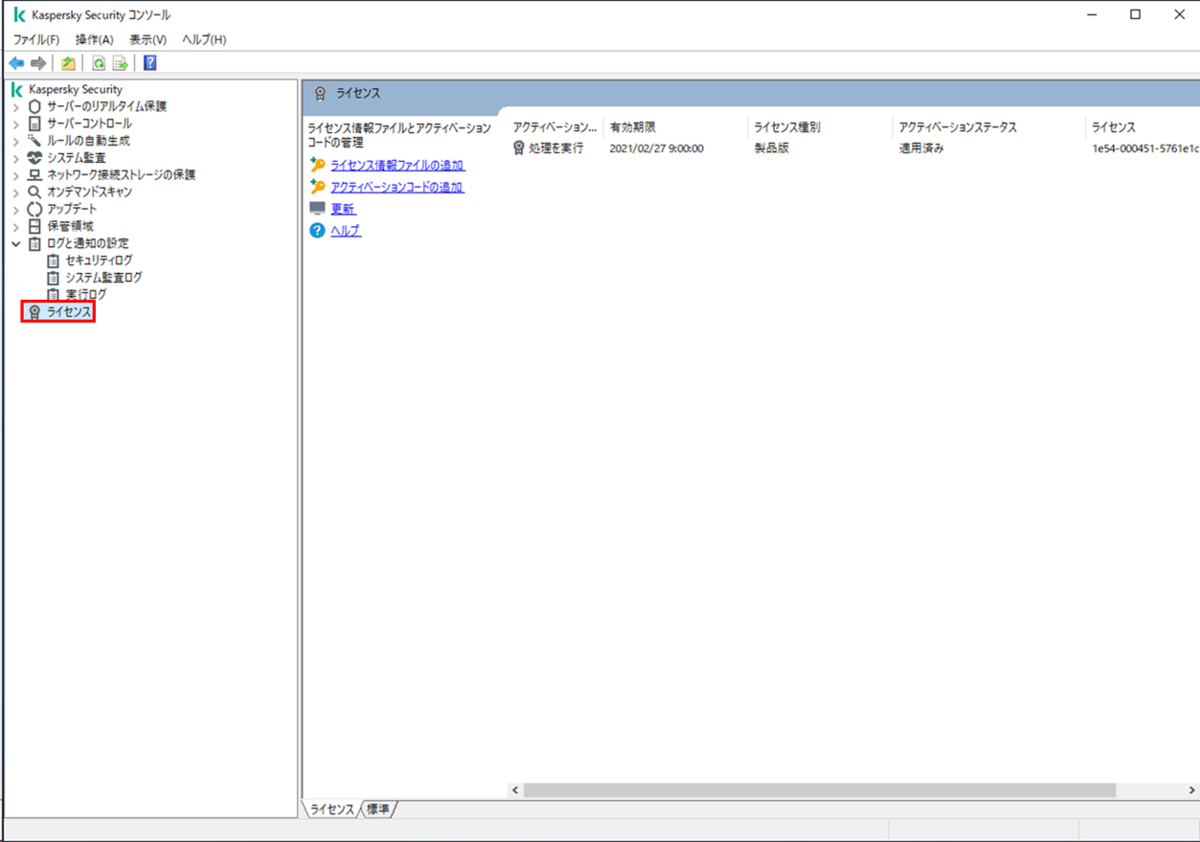Image resolution: width=1200 pixels, height=842 pixels.
Task: Select the clipboard icon for ログと通知の設定
Action: click(35, 243)
